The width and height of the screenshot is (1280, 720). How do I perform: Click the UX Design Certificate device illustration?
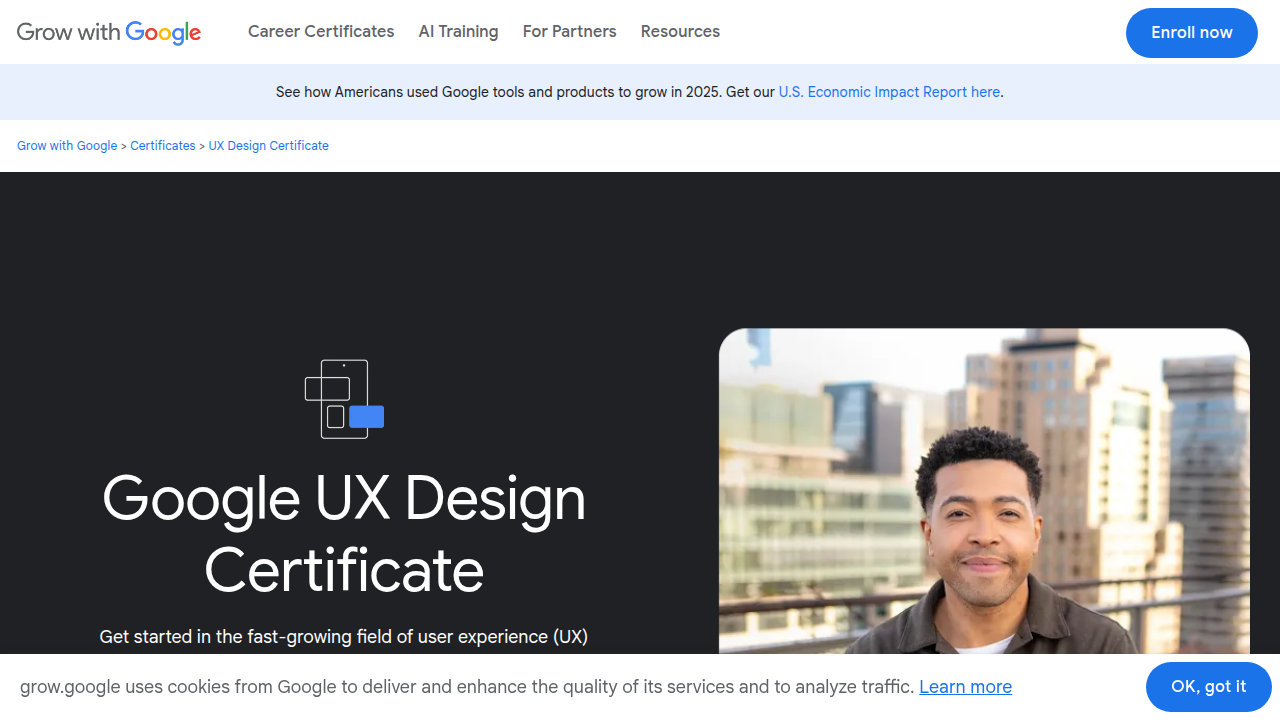[x=344, y=398]
